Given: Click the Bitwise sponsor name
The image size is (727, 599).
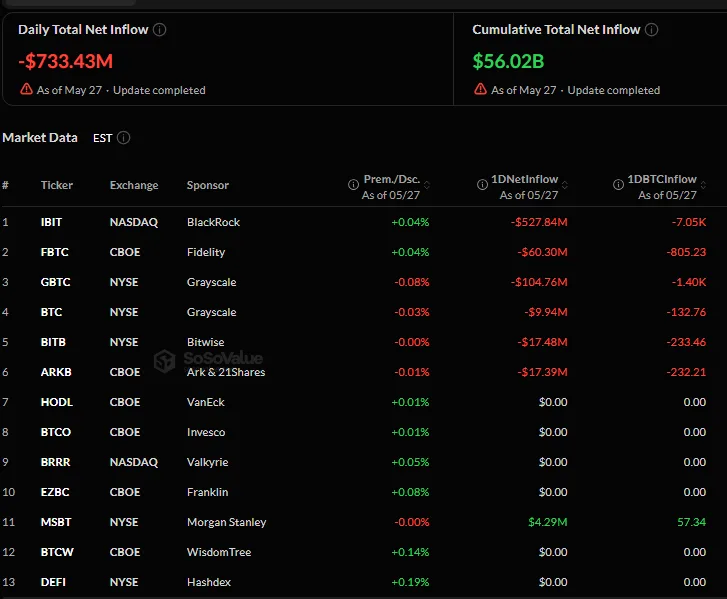Looking at the screenshot, I should pos(205,342).
